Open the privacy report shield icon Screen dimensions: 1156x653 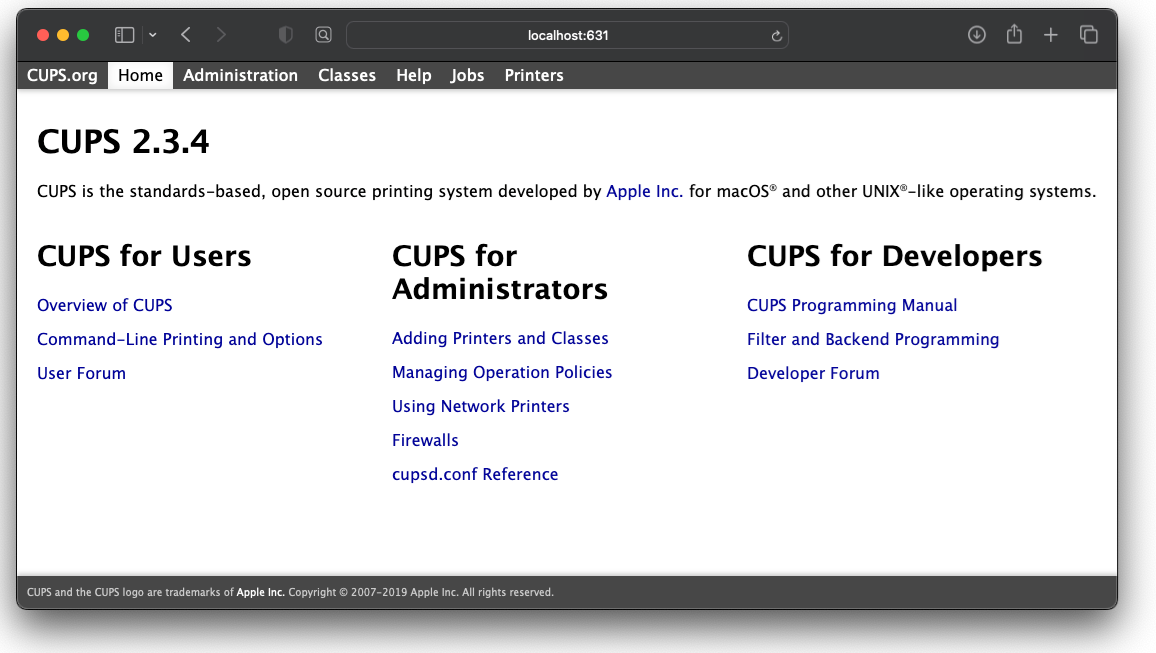(x=286, y=35)
